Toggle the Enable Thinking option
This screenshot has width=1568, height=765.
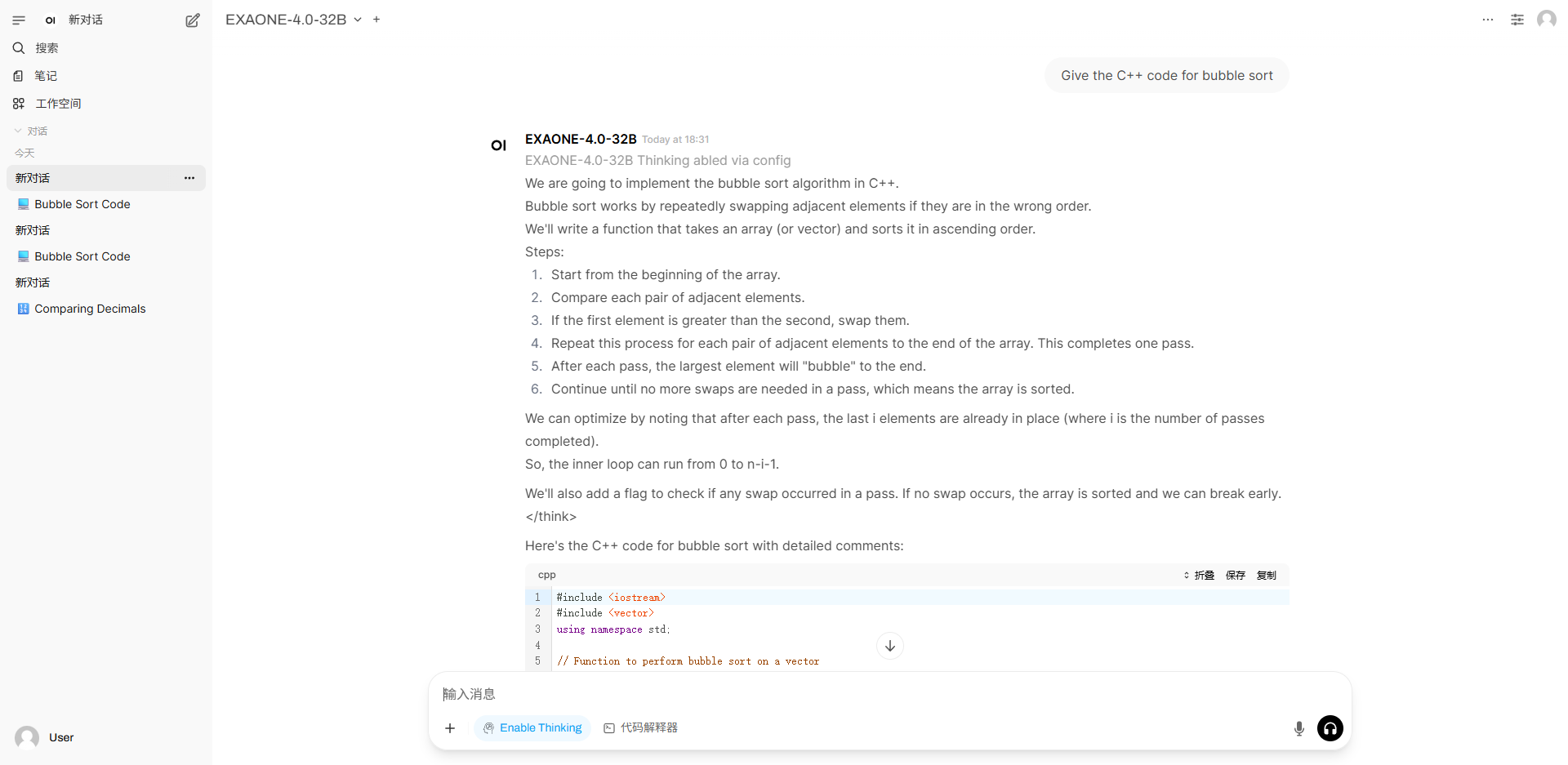[x=532, y=727]
